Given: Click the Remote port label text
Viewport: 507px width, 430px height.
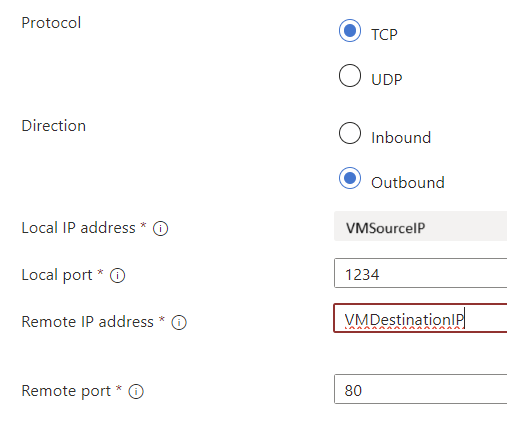Looking at the screenshot, I should tap(66, 391).
